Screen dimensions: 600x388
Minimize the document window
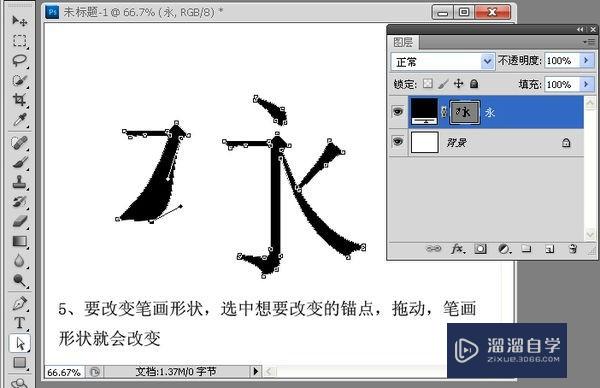tap(443, 13)
